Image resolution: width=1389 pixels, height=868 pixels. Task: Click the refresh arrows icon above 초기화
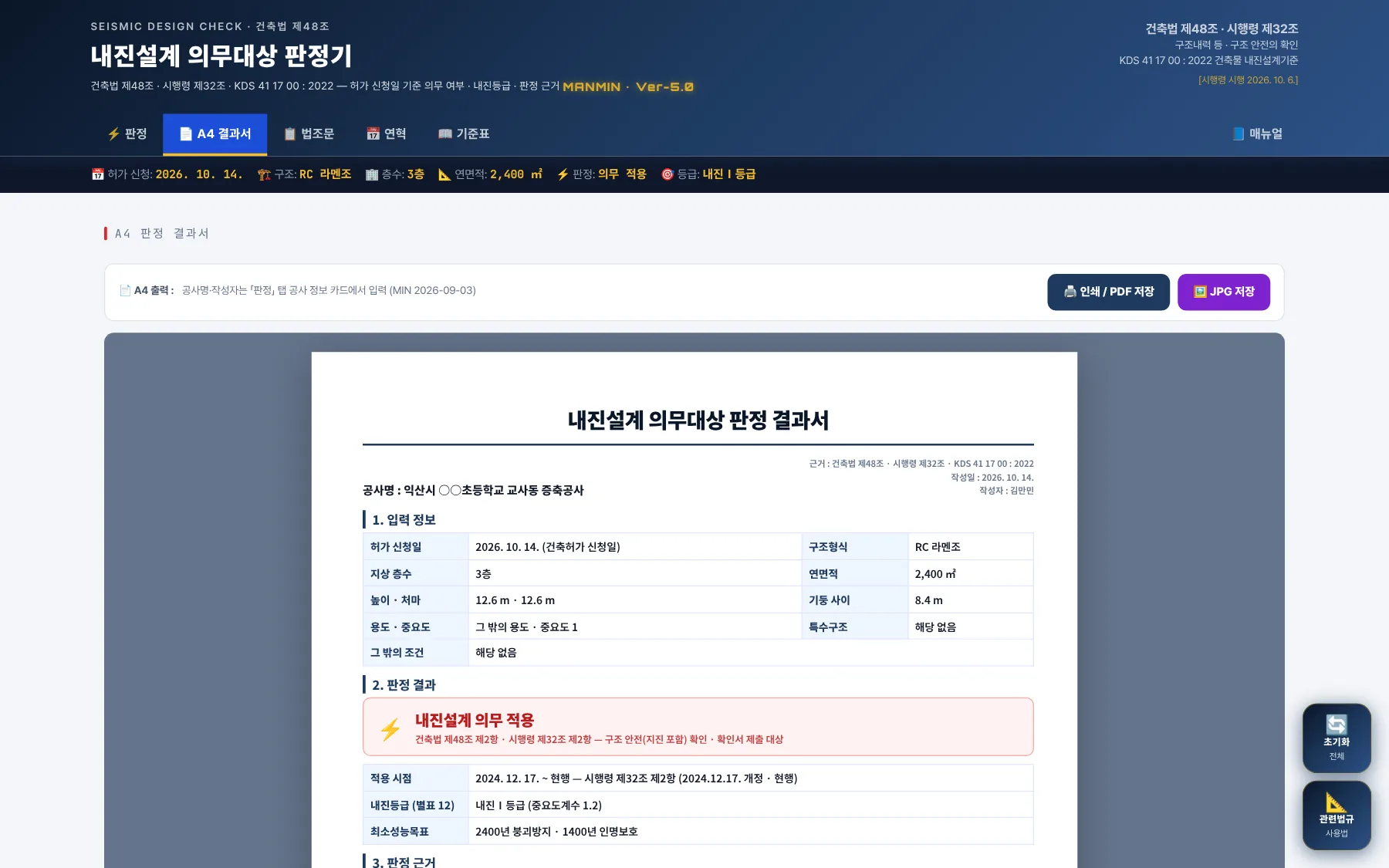tap(1337, 724)
